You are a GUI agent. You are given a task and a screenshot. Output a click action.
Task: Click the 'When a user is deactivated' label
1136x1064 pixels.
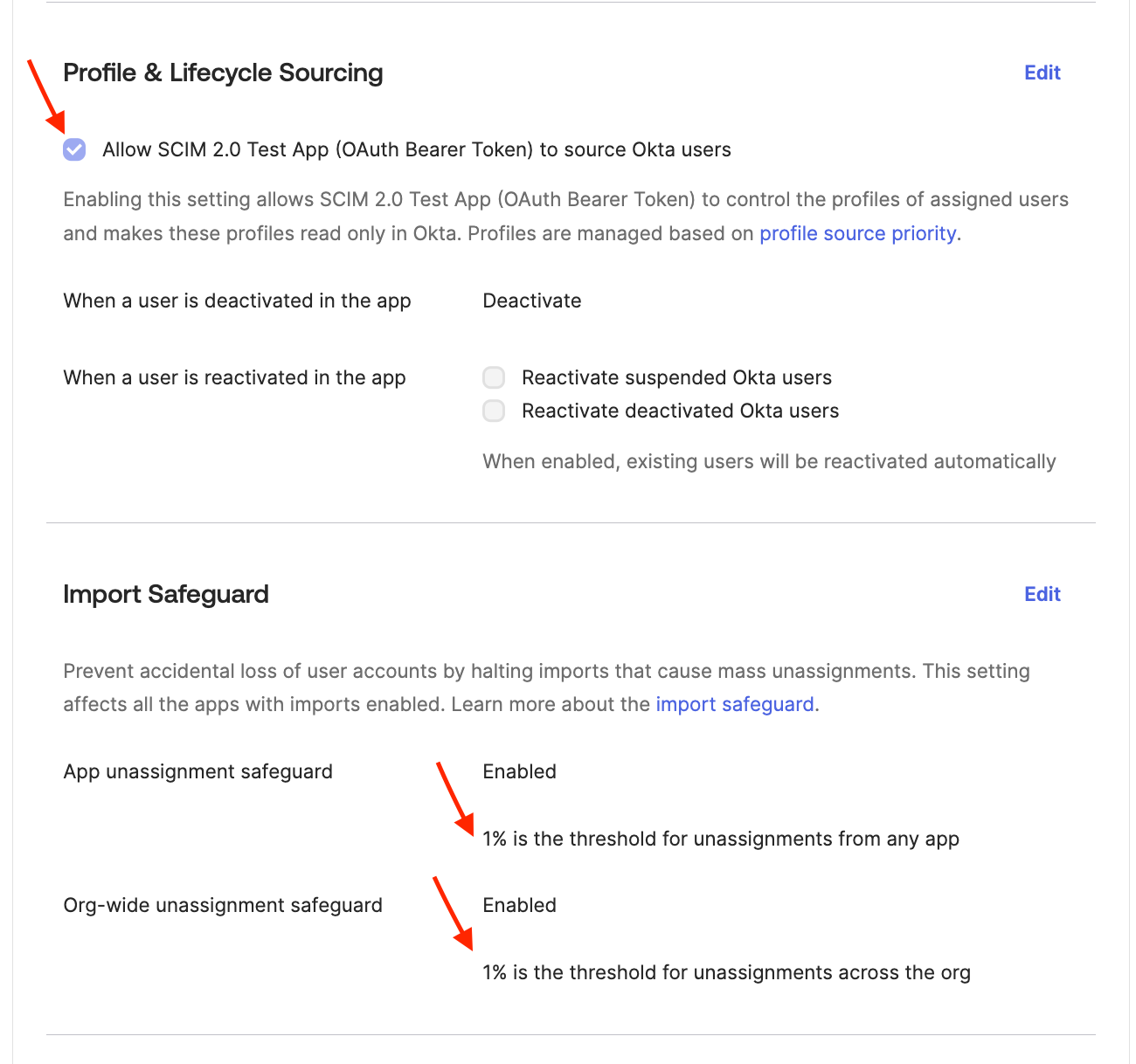237,301
